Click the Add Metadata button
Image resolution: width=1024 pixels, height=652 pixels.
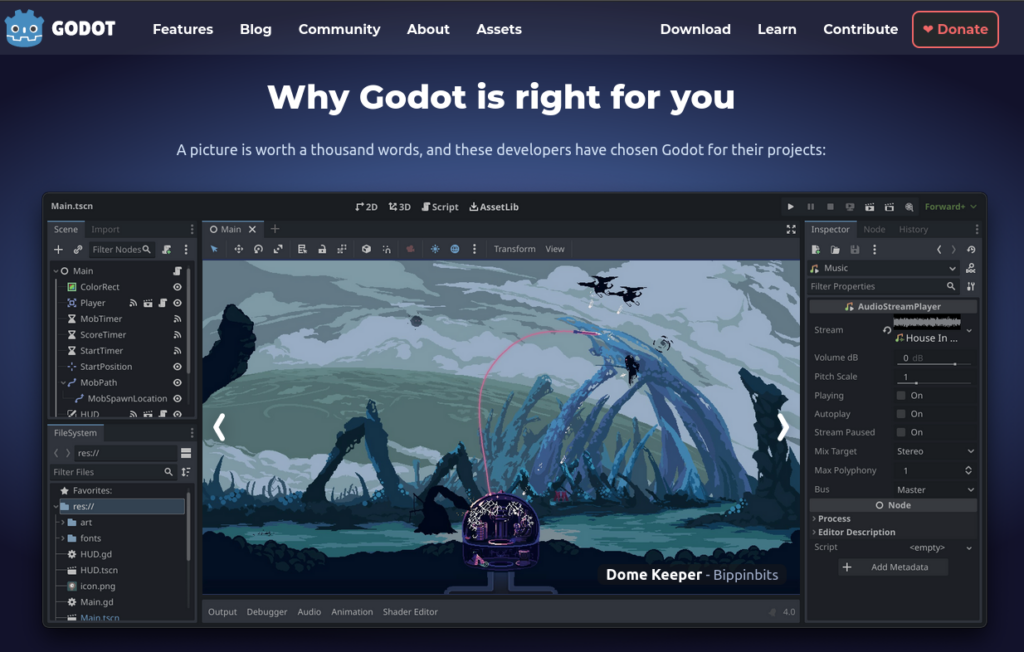[893, 567]
